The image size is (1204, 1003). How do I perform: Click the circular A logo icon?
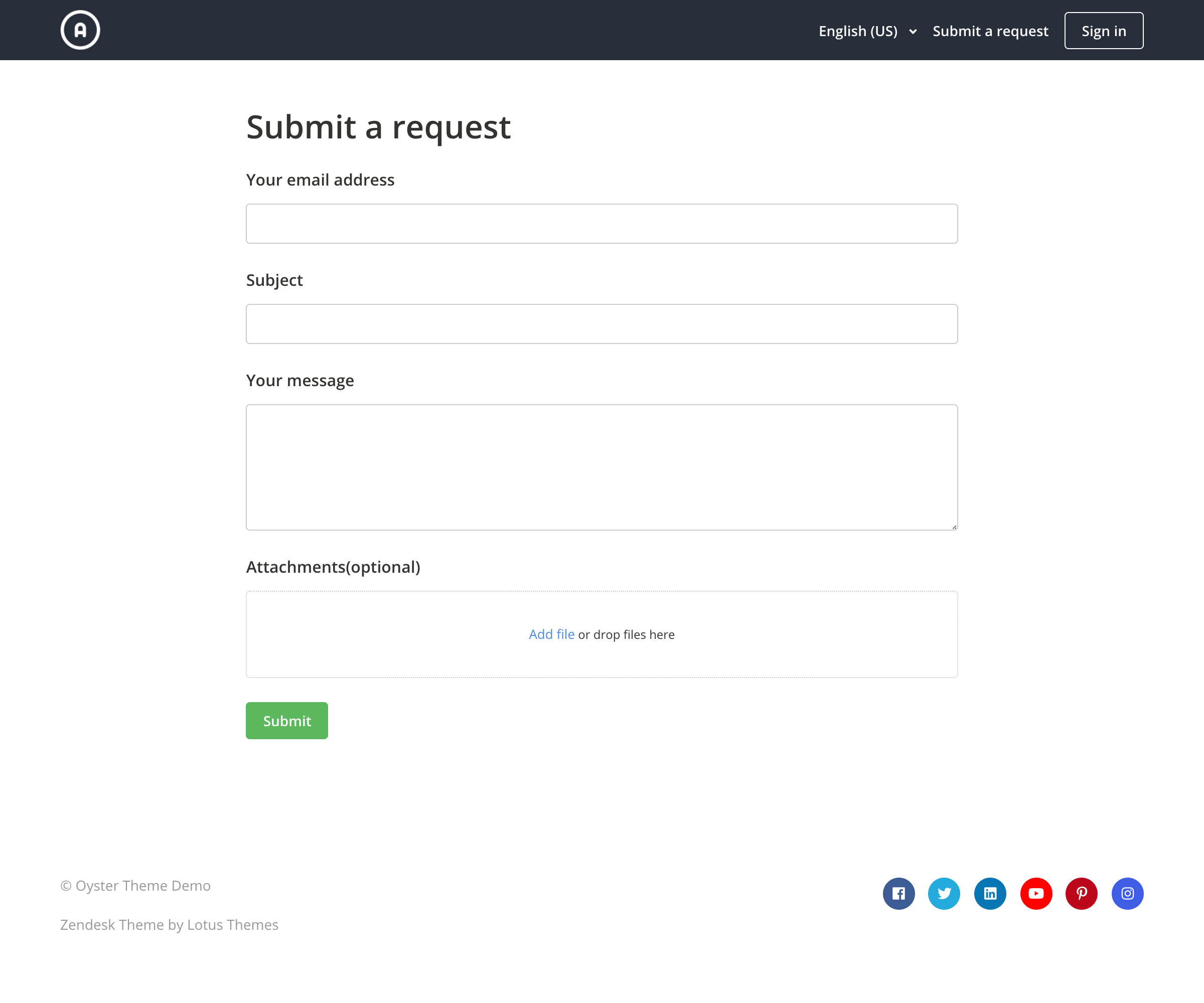pos(80,30)
